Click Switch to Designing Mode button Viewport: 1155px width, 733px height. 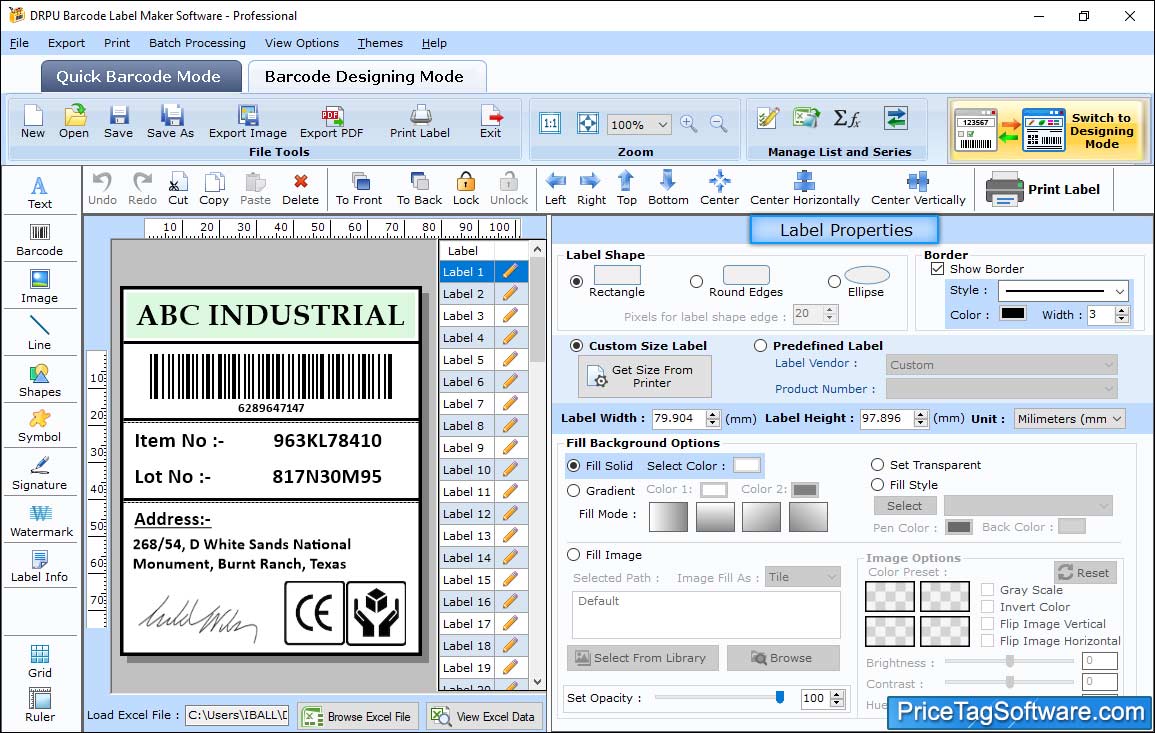[x=1047, y=130]
